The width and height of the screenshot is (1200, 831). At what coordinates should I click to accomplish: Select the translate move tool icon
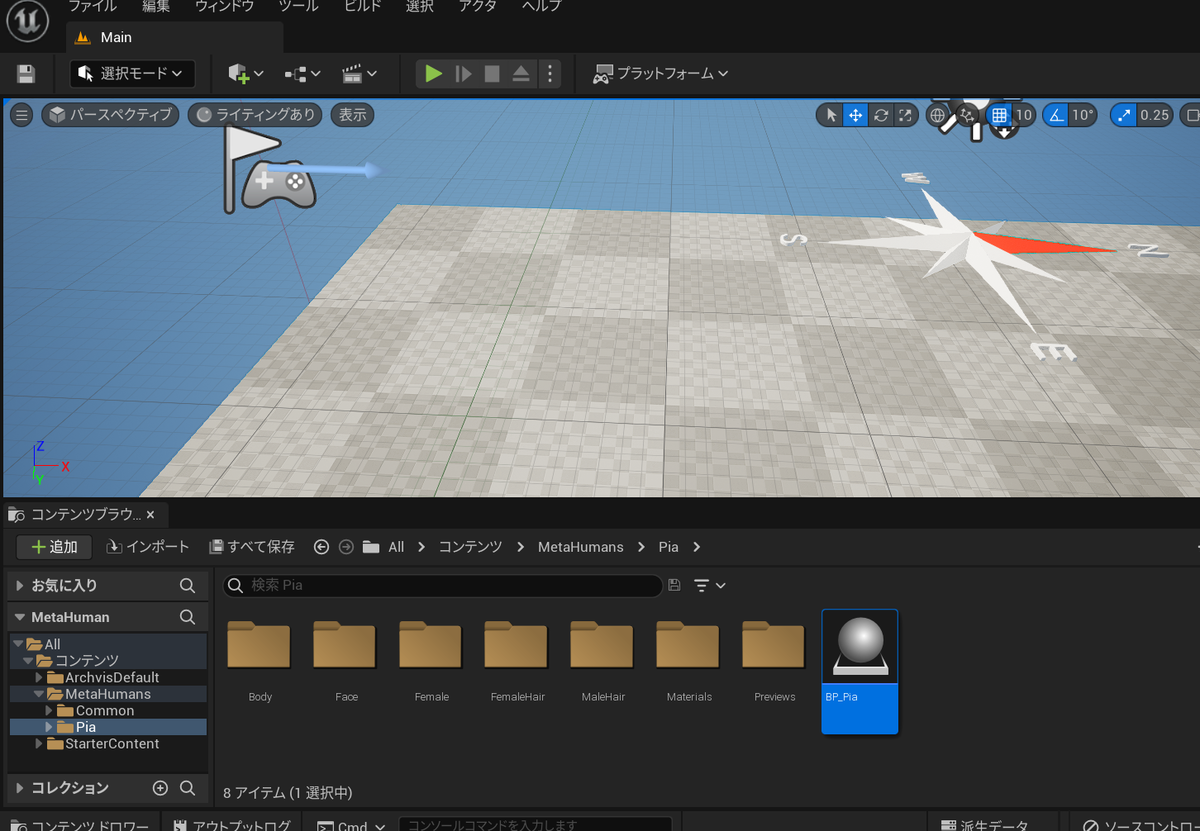(x=856, y=115)
